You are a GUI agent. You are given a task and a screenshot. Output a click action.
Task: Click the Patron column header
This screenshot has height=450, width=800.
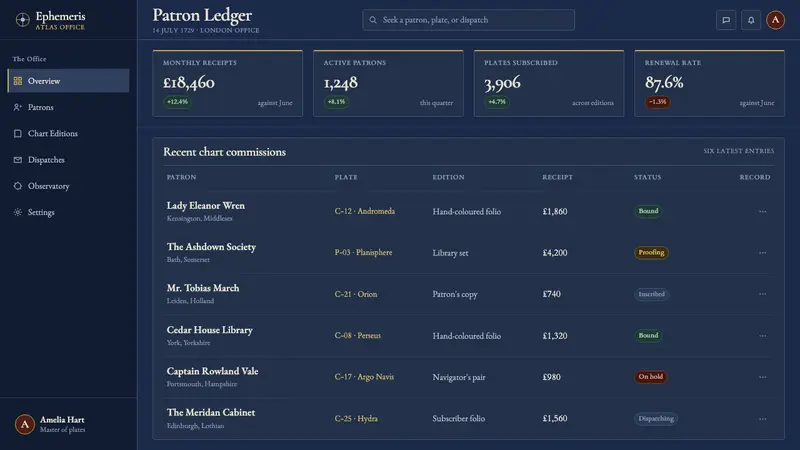point(181,177)
